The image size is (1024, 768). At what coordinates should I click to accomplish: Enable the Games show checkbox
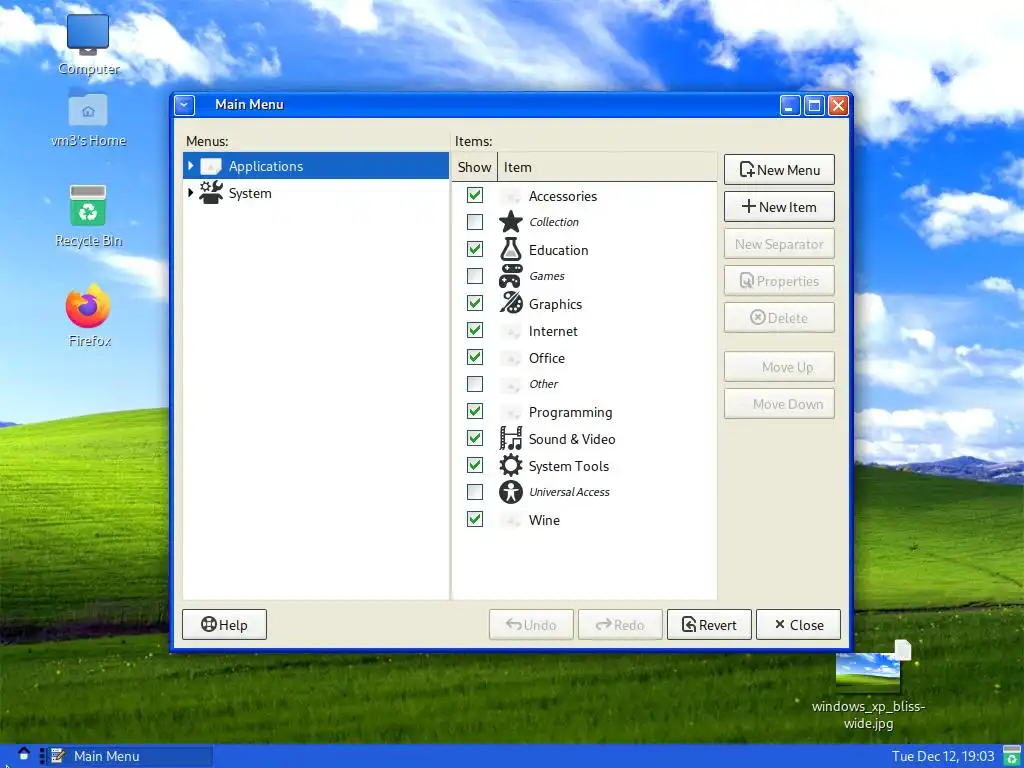coord(475,276)
